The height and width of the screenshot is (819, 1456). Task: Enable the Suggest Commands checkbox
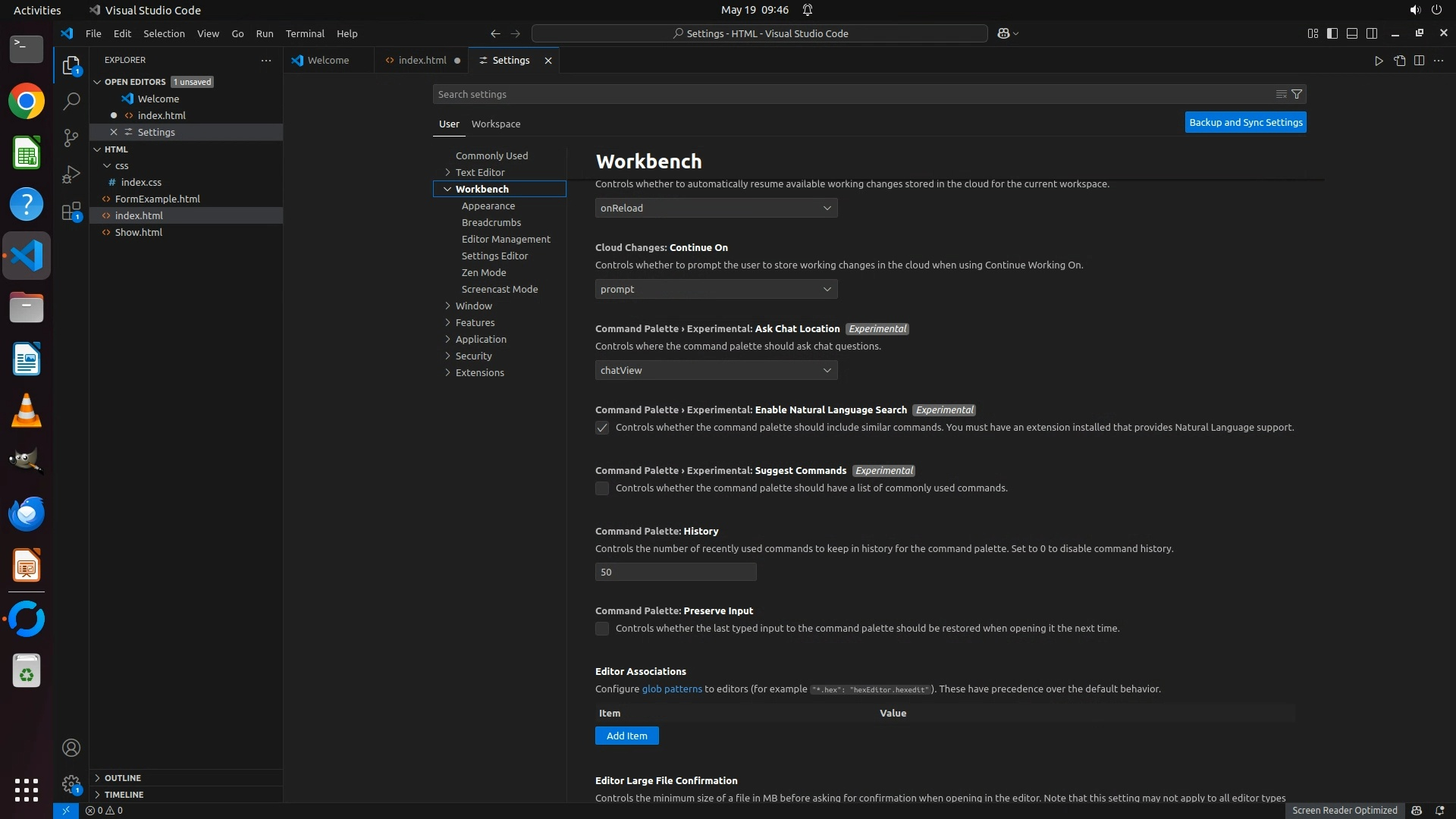tap(602, 488)
